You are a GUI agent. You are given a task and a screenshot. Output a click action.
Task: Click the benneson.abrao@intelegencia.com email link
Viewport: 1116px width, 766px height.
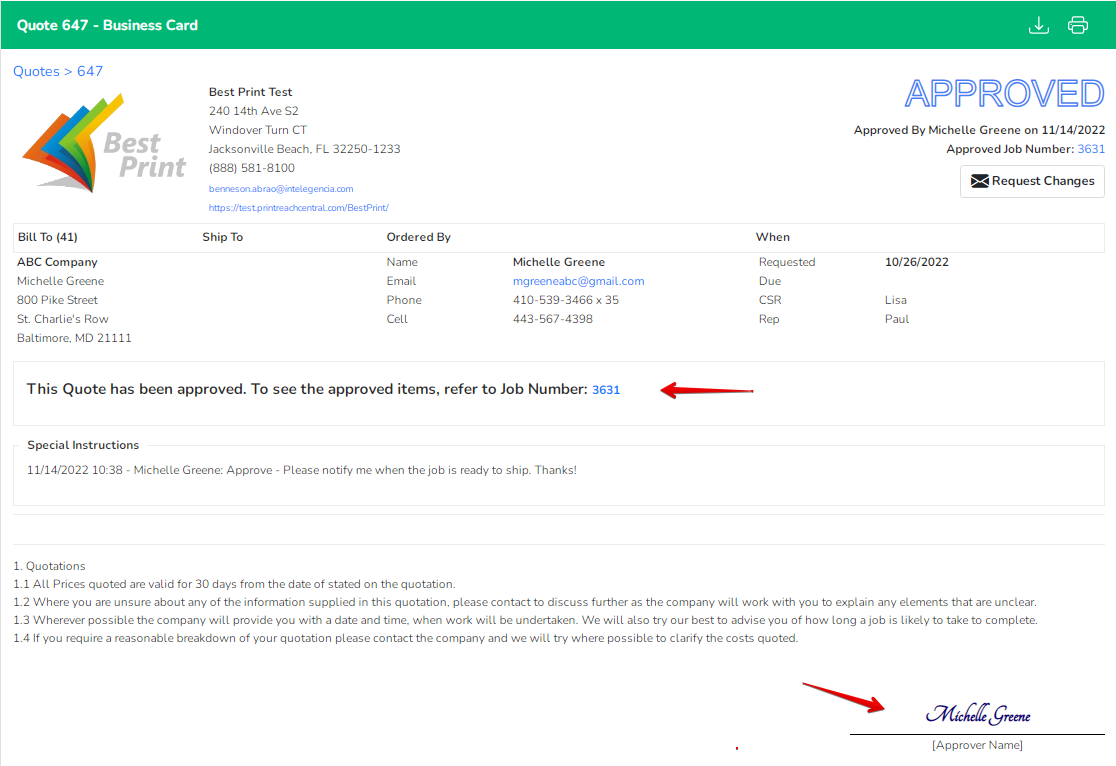coord(281,189)
